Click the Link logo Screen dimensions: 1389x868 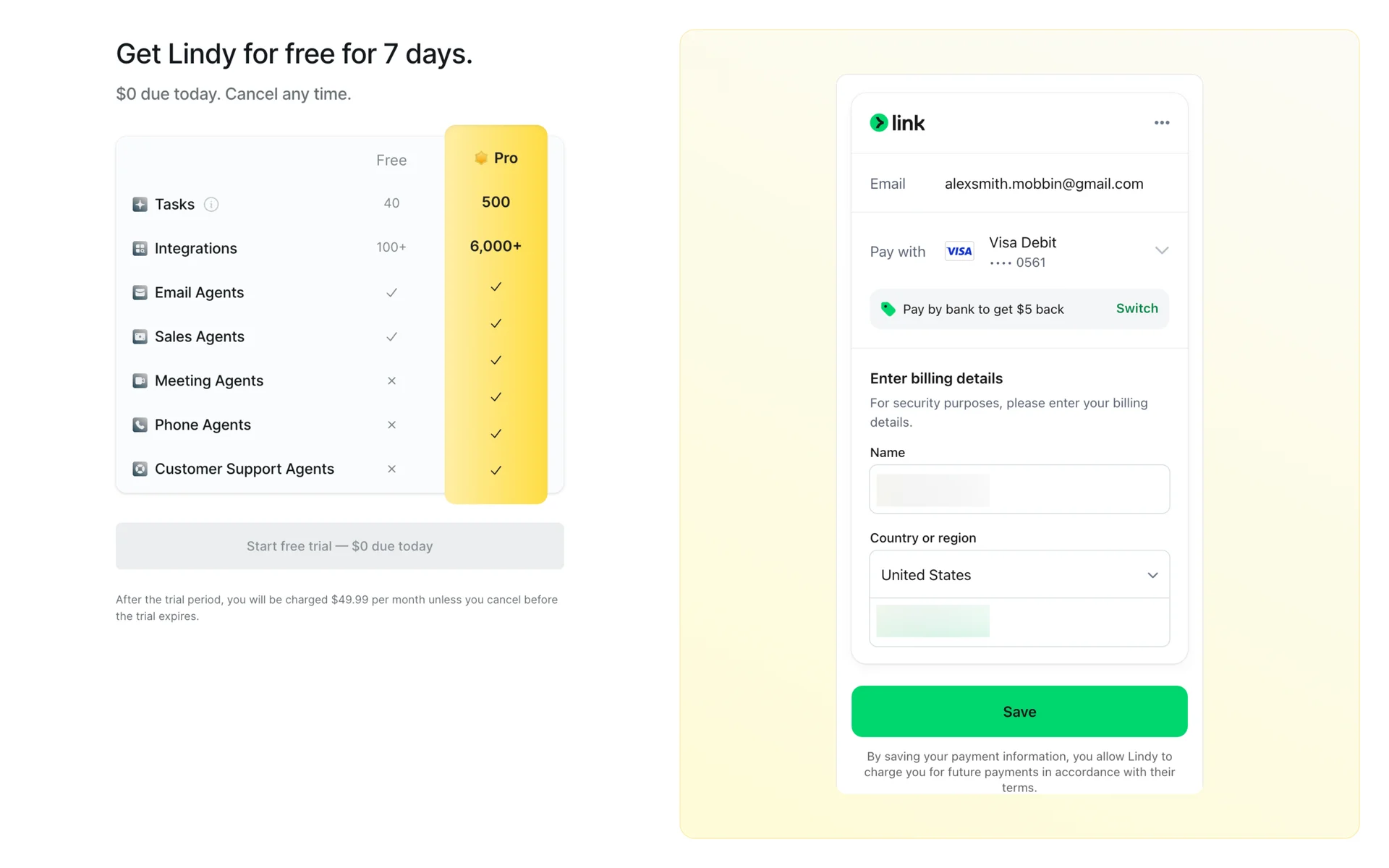pos(897,123)
